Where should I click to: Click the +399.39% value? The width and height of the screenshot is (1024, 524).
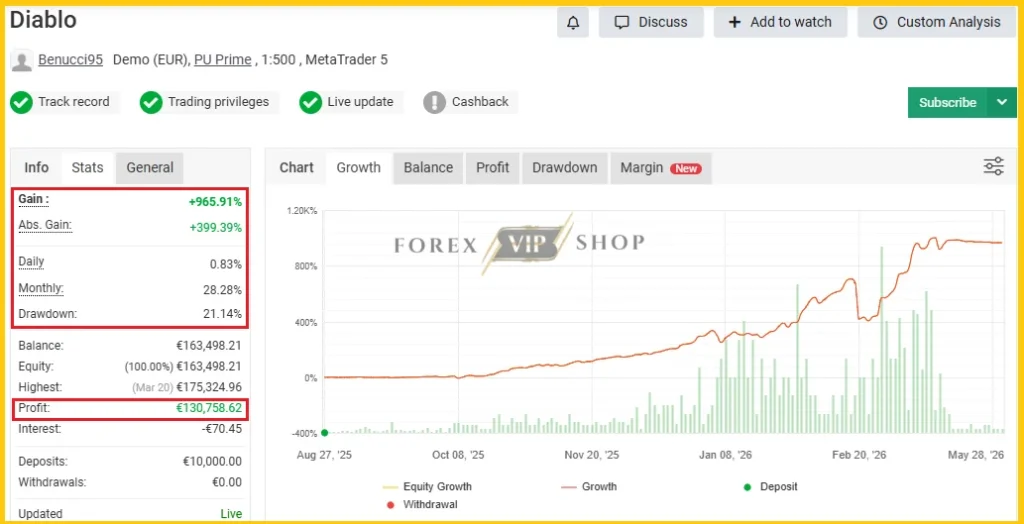pyautogui.click(x=216, y=228)
